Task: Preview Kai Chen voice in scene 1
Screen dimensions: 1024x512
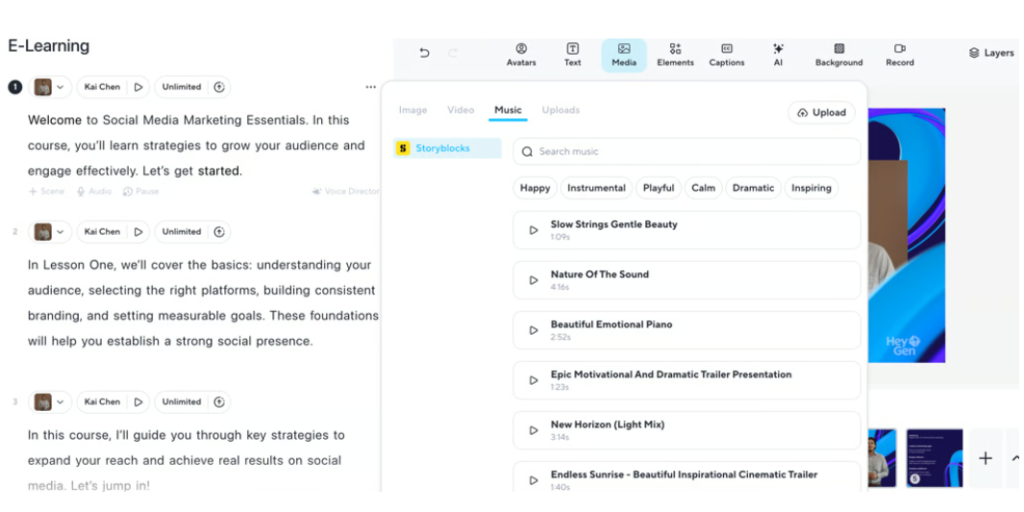Action: (x=138, y=87)
